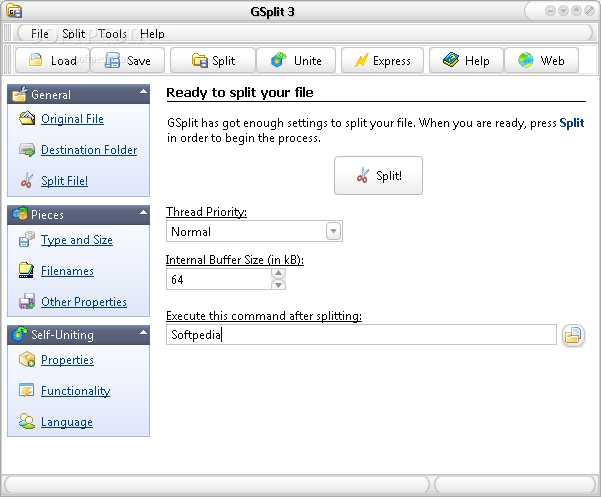Open the Functionality link

(x=76, y=391)
